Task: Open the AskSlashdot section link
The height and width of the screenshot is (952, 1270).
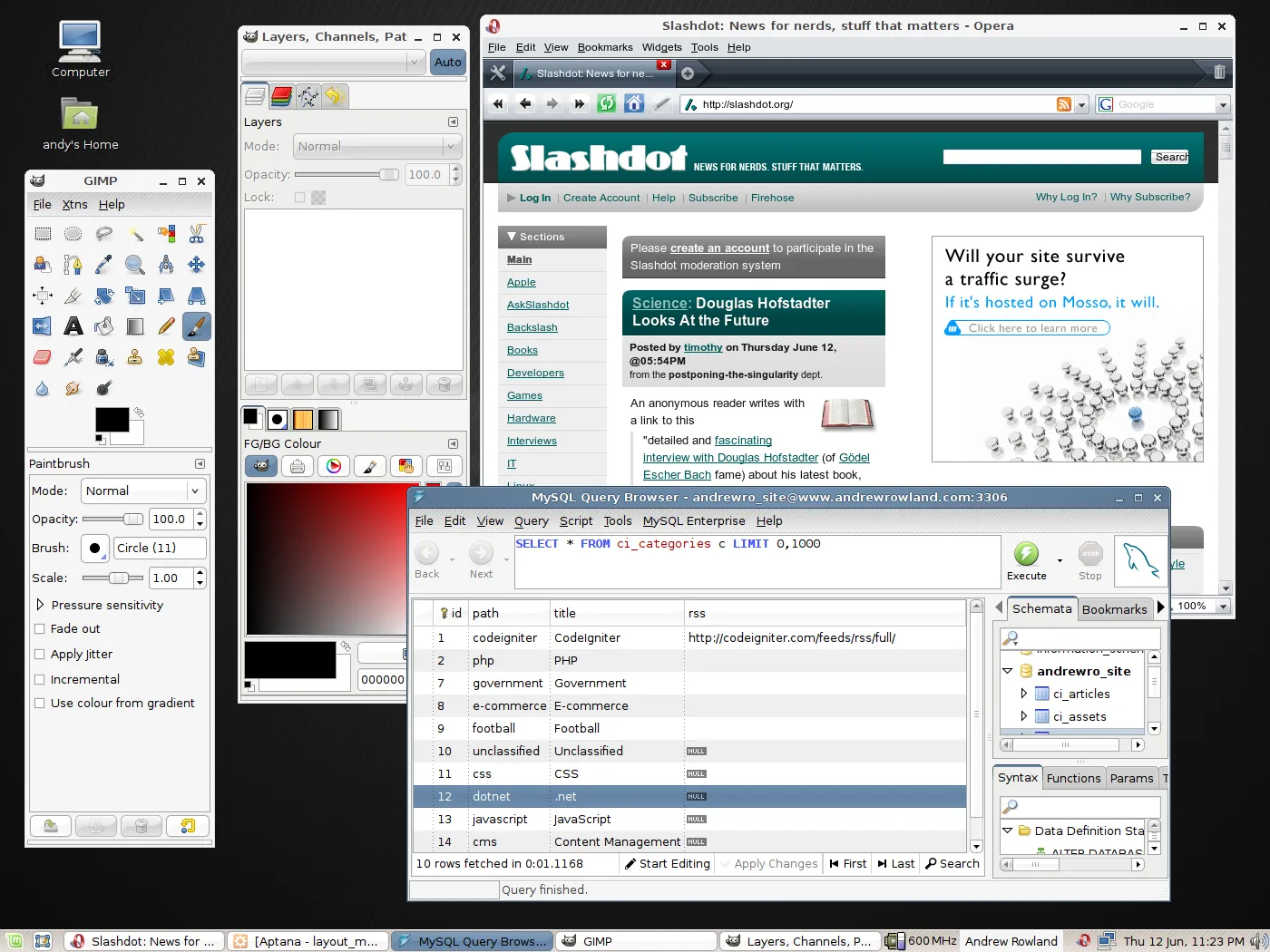Action: 538,305
